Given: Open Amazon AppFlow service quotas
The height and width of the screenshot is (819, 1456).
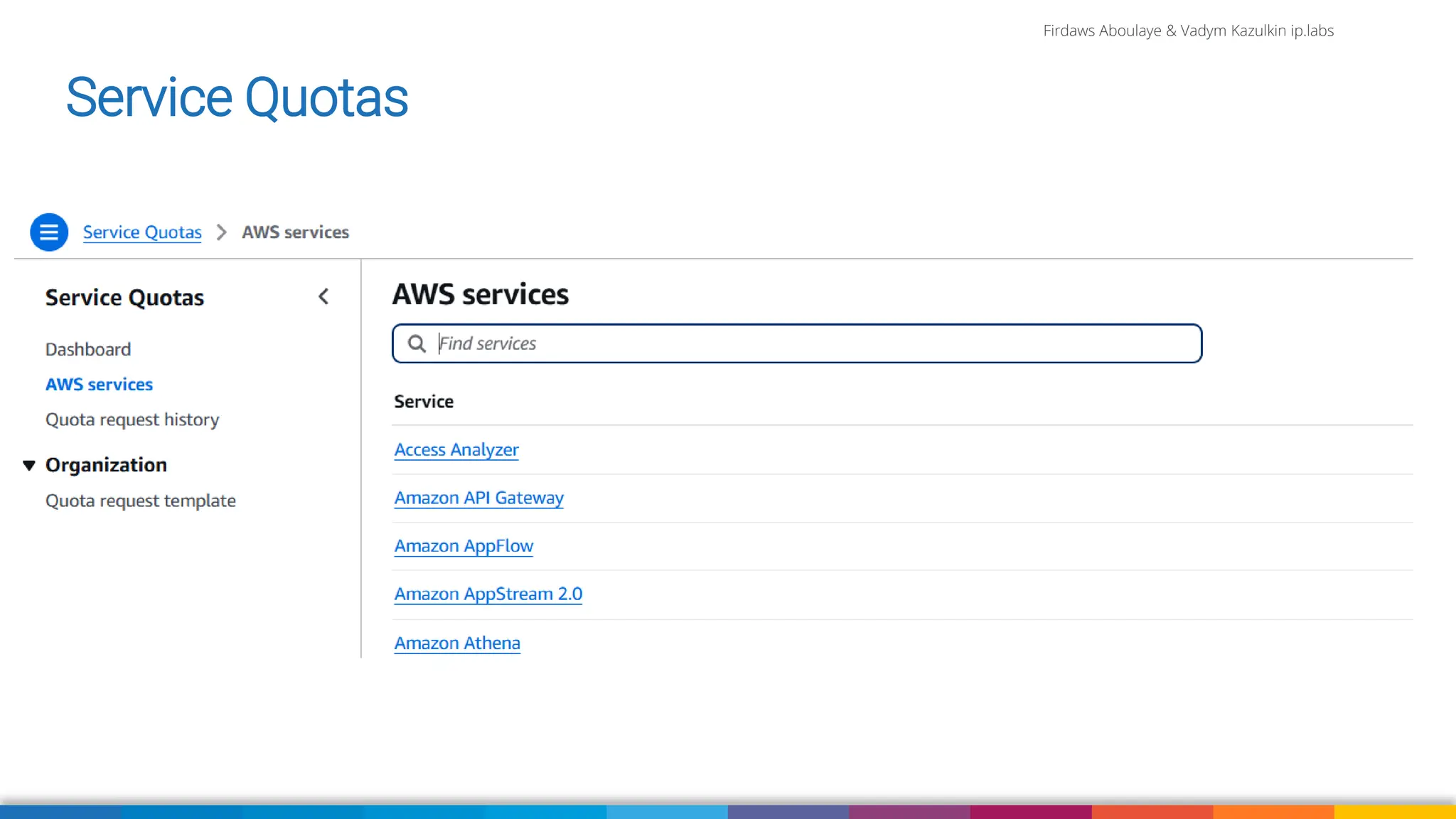Looking at the screenshot, I should pos(464,546).
